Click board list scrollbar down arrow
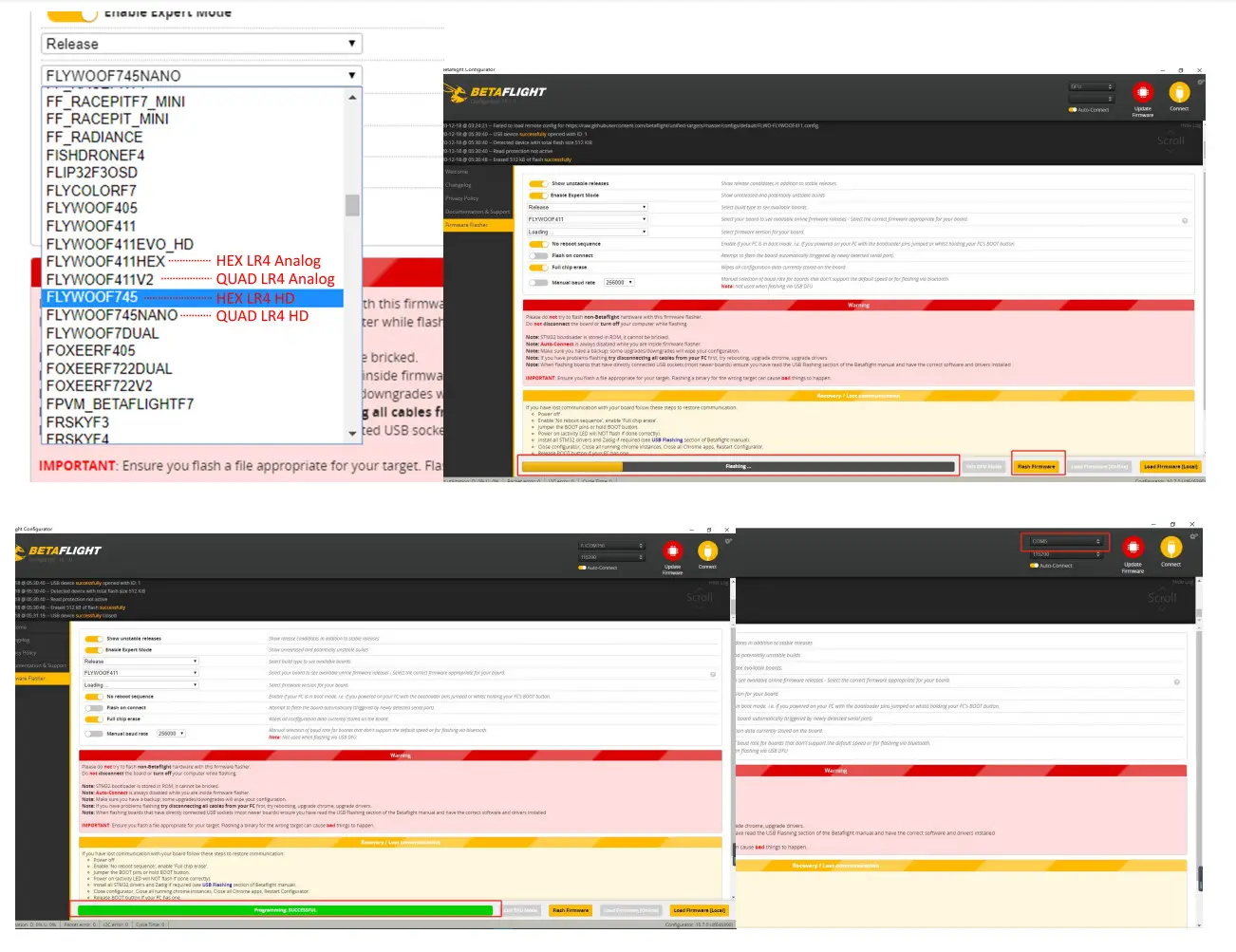Image resolution: width=1236 pixels, height=952 pixels. (x=352, y=433)
